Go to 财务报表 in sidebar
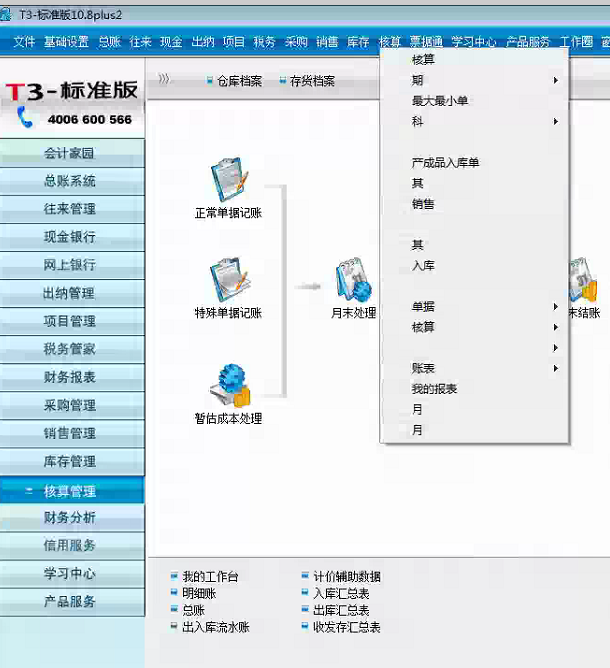610x668 pixels. click(x=72, y=377)
